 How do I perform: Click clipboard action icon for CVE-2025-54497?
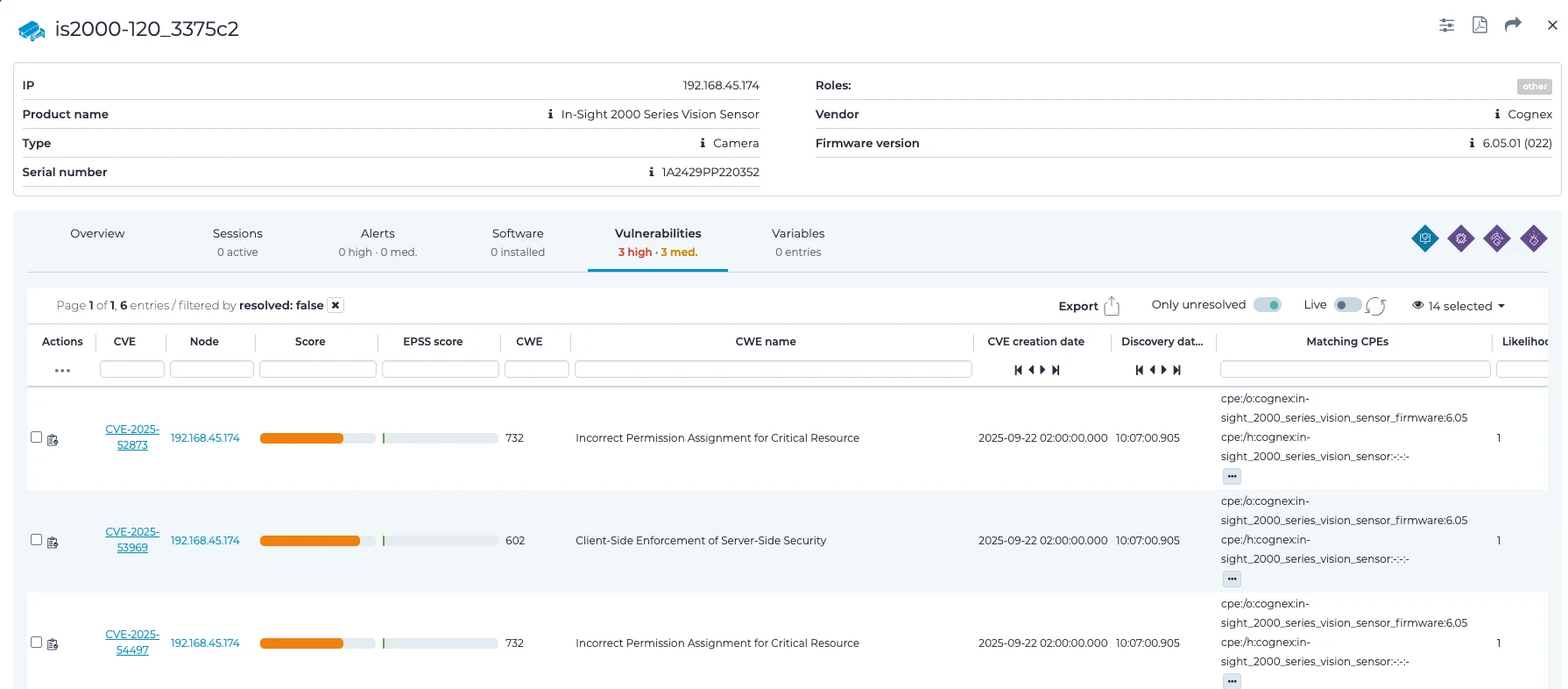[53, 644]
